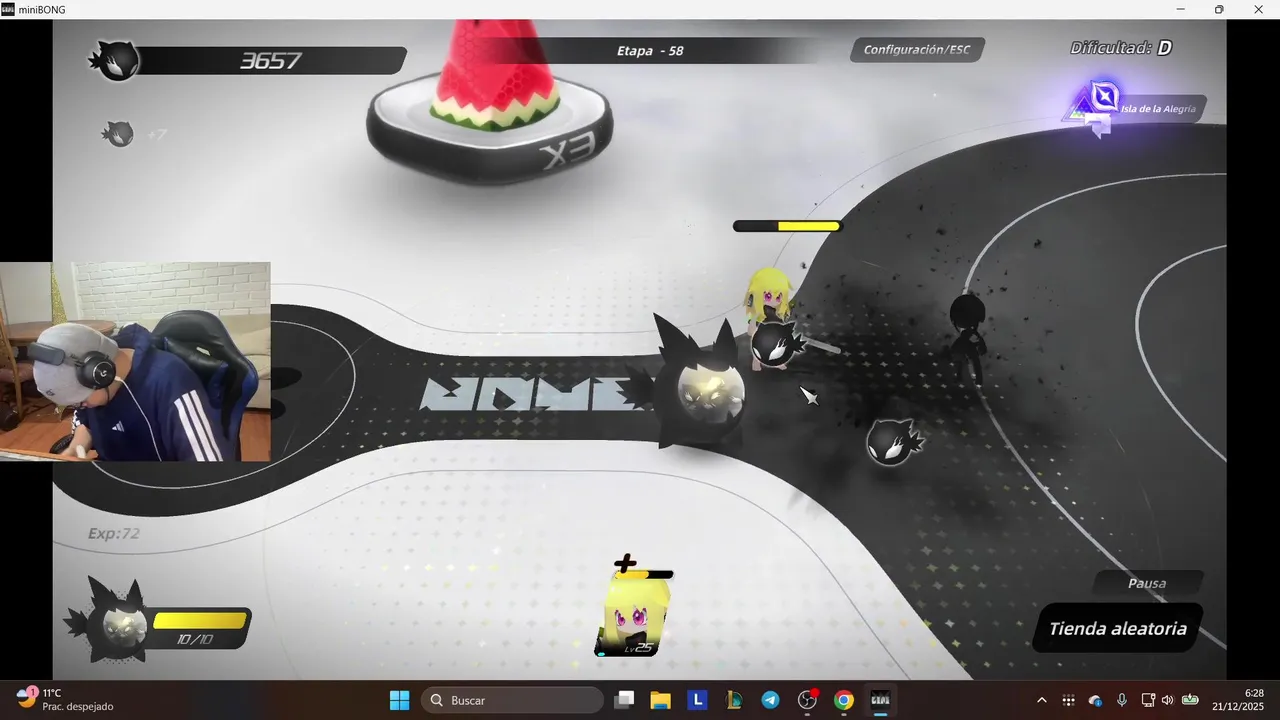Click the Dificultad: D label

click(x=1120, y=48)
